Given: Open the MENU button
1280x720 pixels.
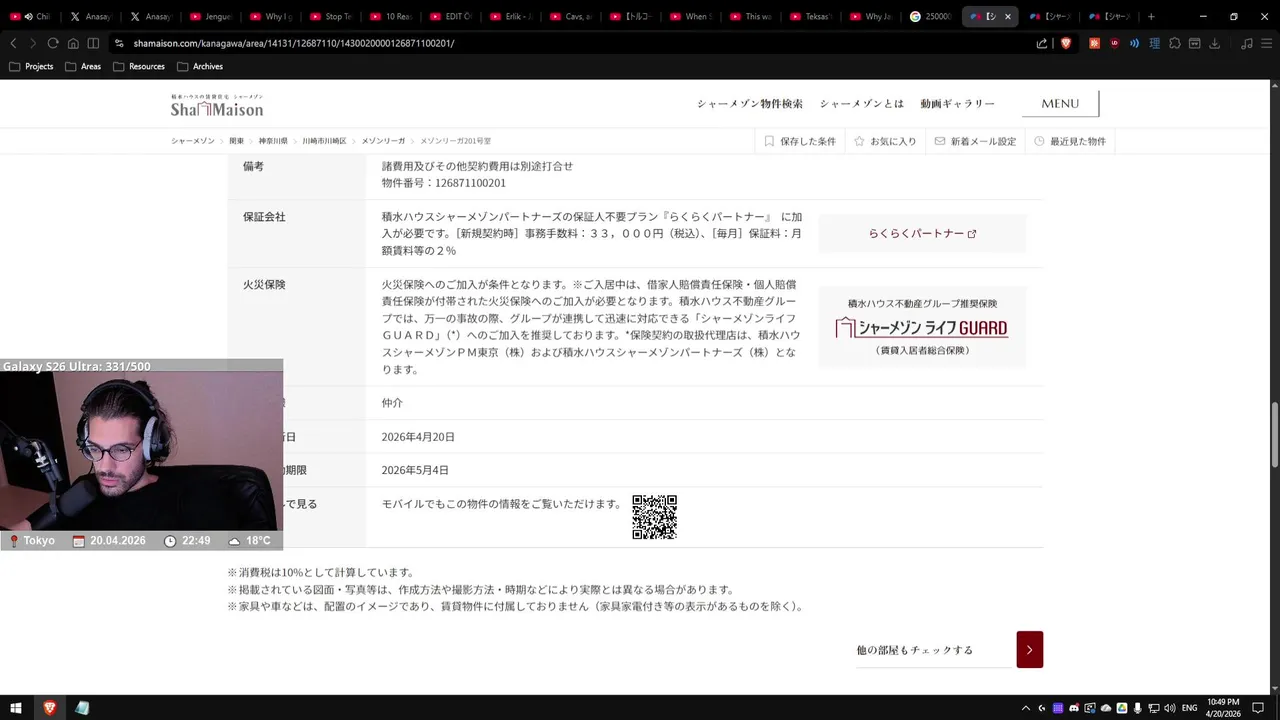Looking at the screenshot, I should click(1060, 103).
